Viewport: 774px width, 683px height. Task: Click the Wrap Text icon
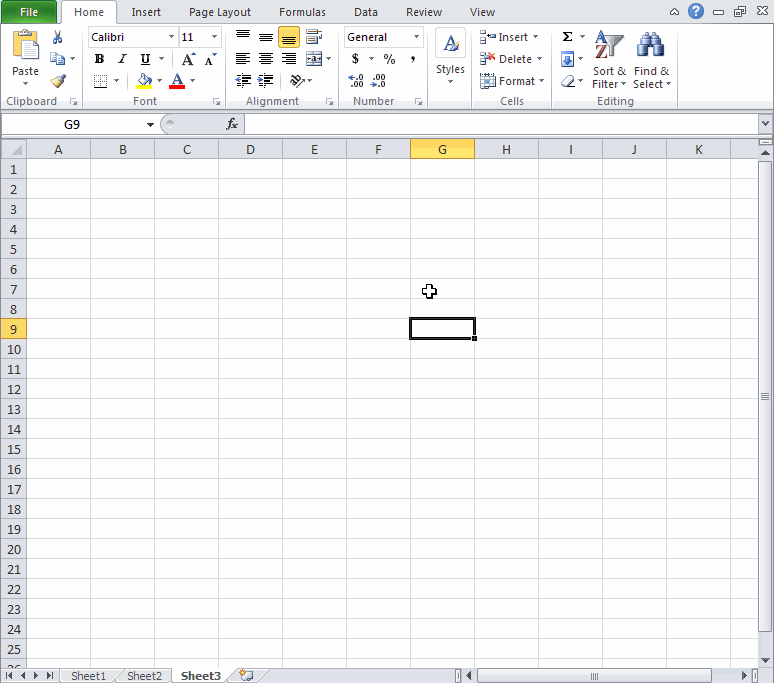(x=314, y=37)
